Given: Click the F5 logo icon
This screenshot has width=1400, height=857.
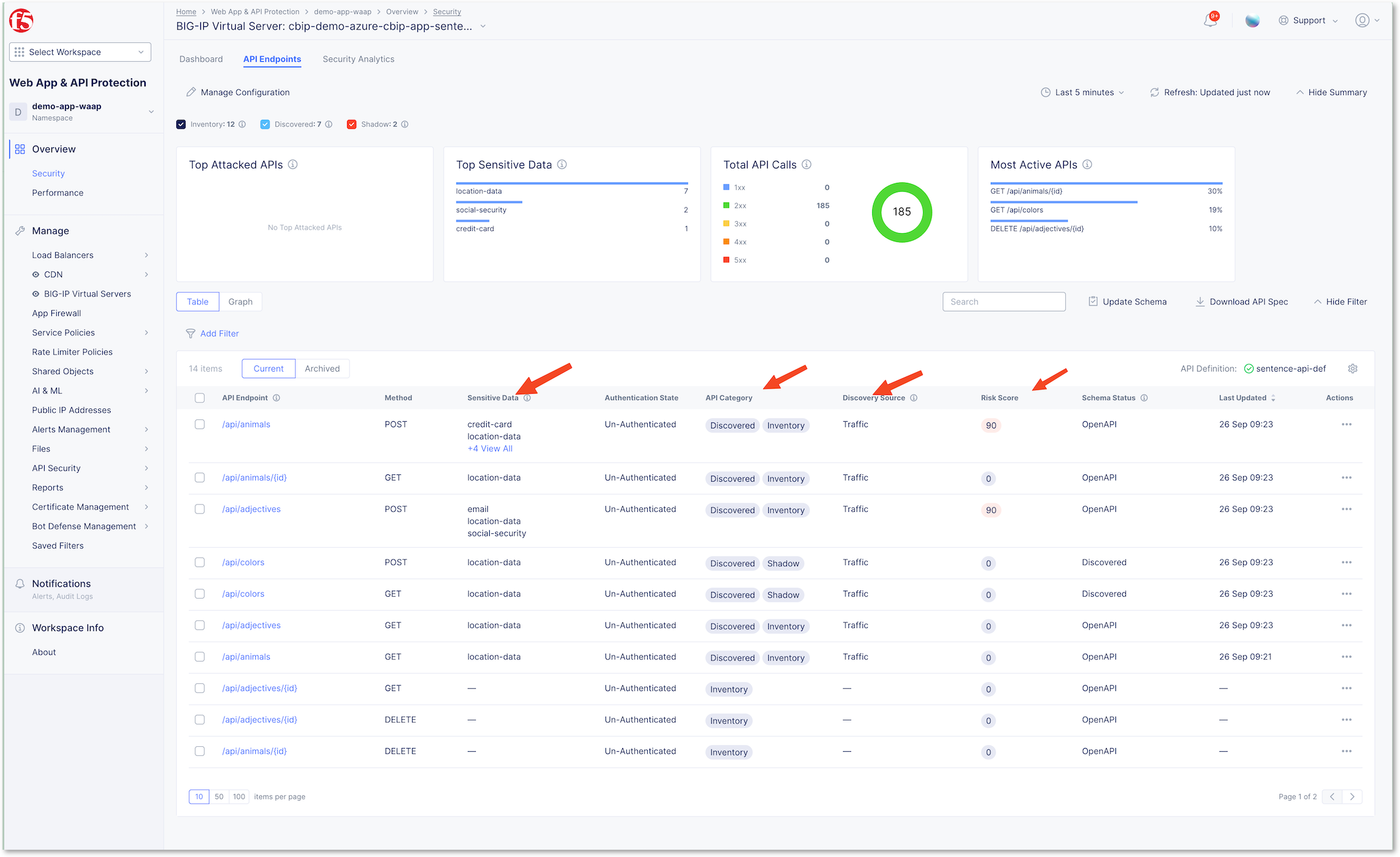Looking at the screenshot, I should tap(21, 20).
